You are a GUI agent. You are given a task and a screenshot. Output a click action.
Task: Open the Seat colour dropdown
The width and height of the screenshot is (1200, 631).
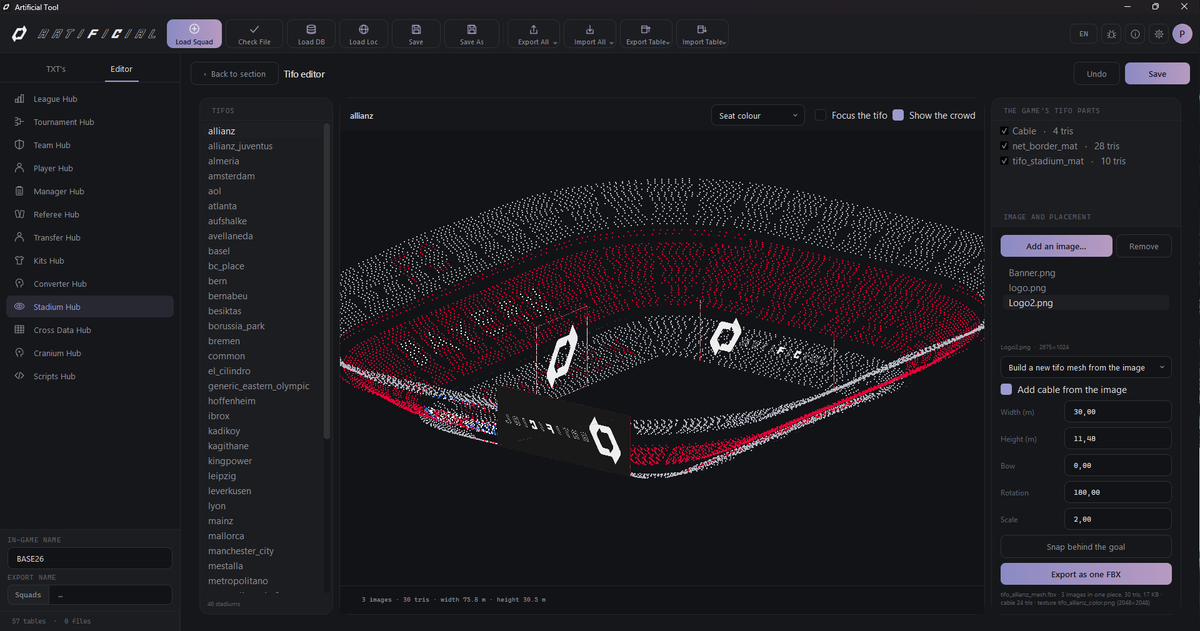point(758,116)
